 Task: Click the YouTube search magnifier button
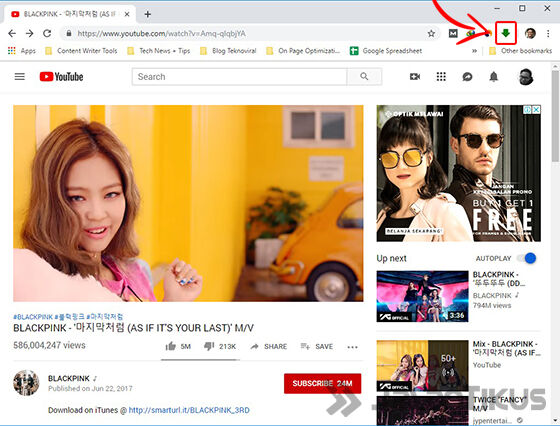[364, 76]
